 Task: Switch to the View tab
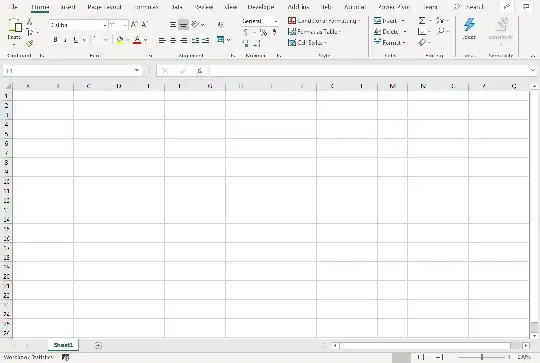230,7
